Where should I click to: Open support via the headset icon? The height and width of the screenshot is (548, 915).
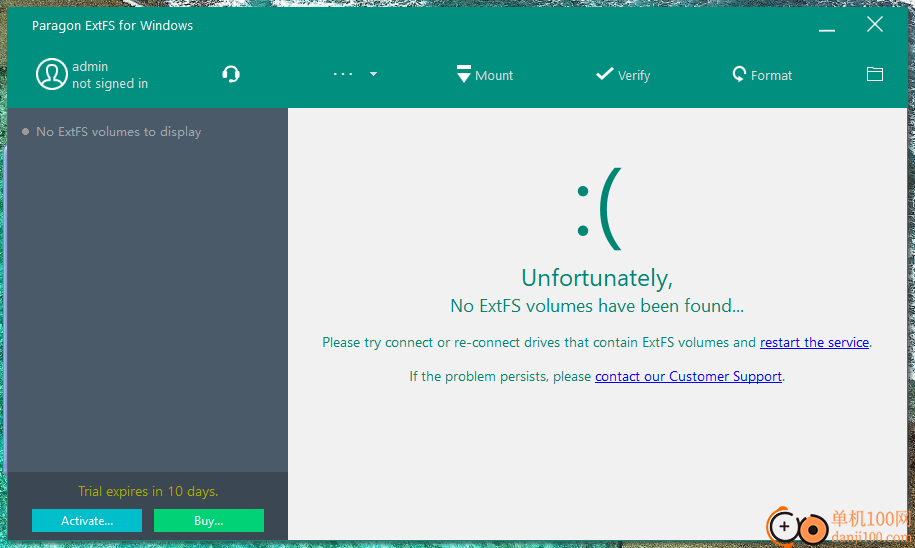pyautogui.click(x=231, y=74)
